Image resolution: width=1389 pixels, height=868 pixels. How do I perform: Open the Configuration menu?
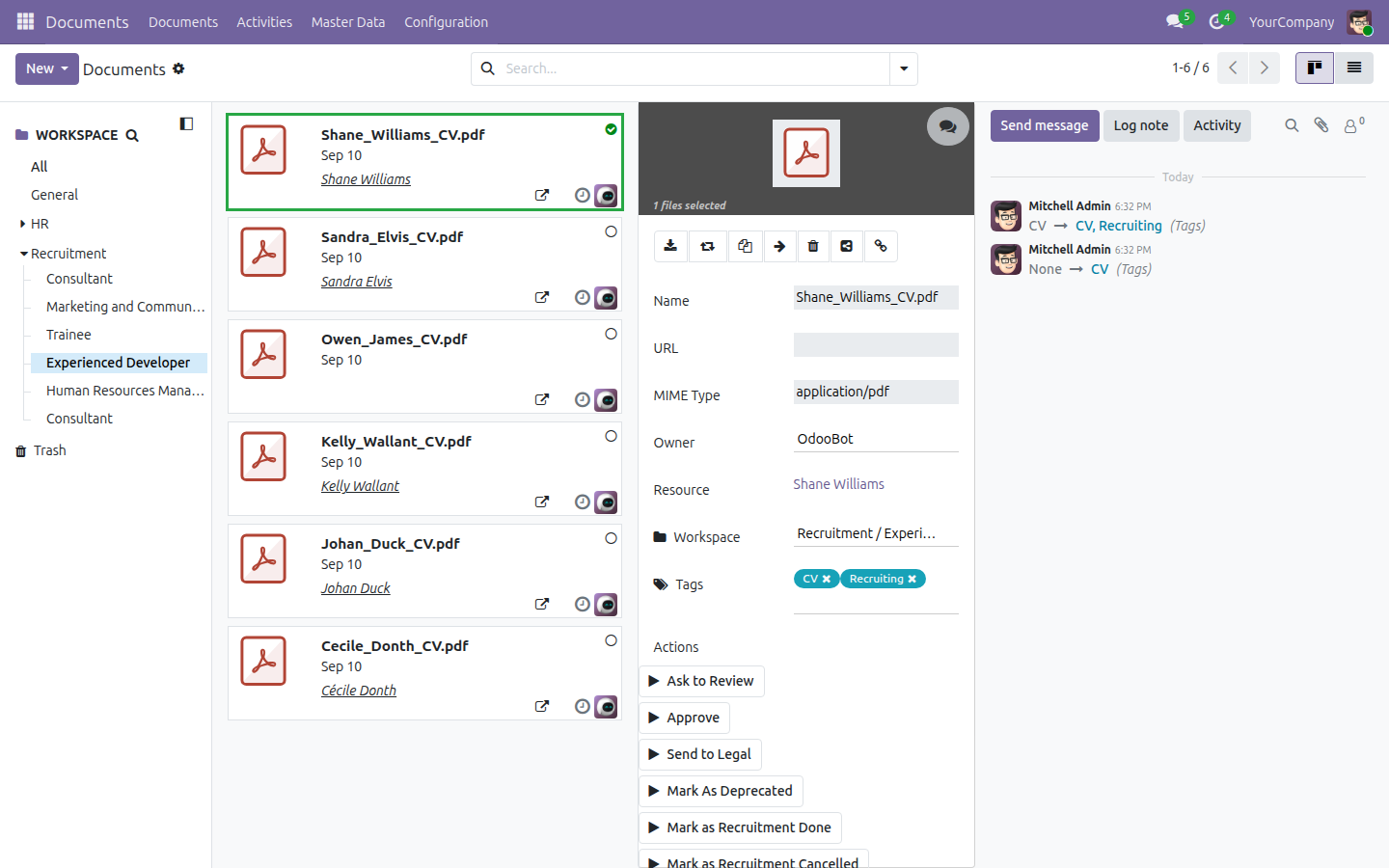tap(446, 21)
